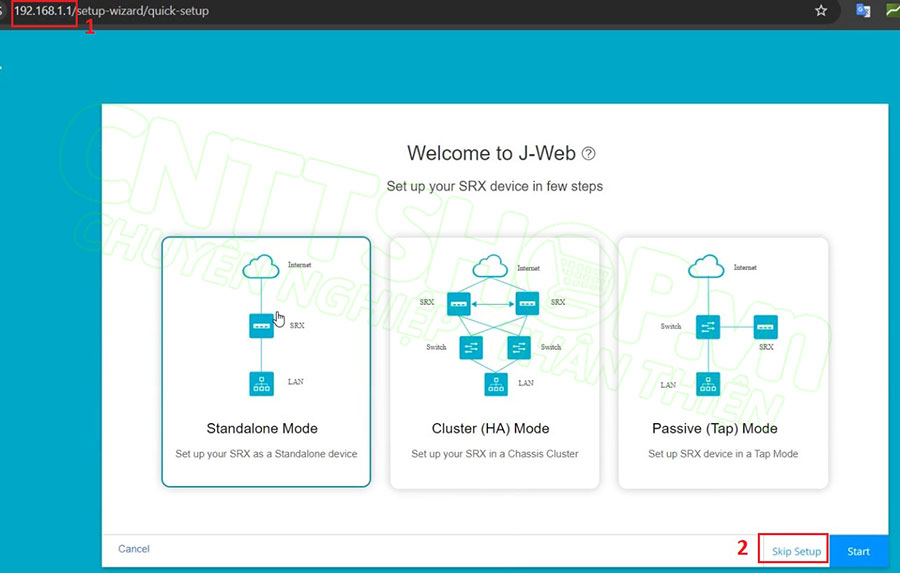This screenshot has width=900, height=573.
Task: Click the Skip Setup button
Action: (x=795, y=551)
